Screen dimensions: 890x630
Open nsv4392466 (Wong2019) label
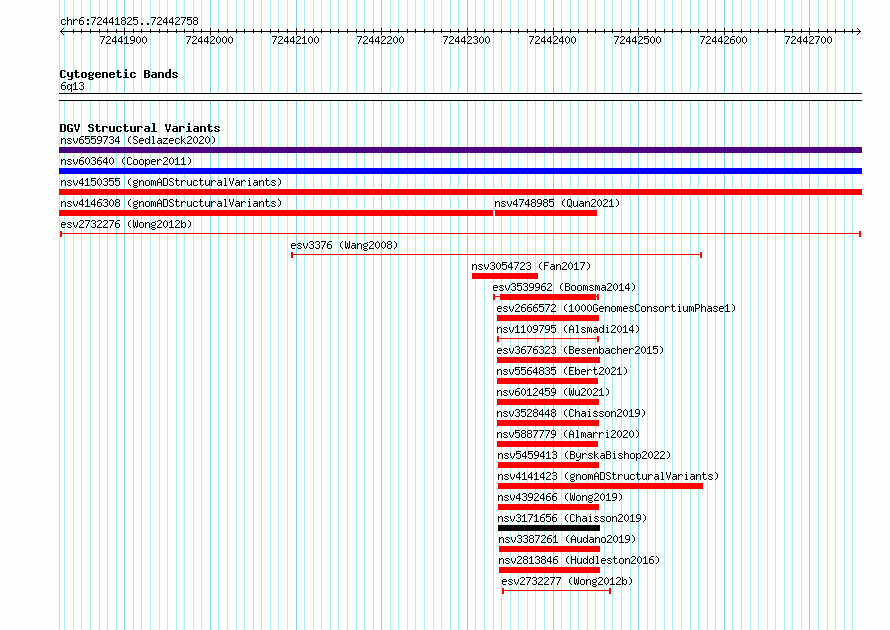(x=560, y=497)
